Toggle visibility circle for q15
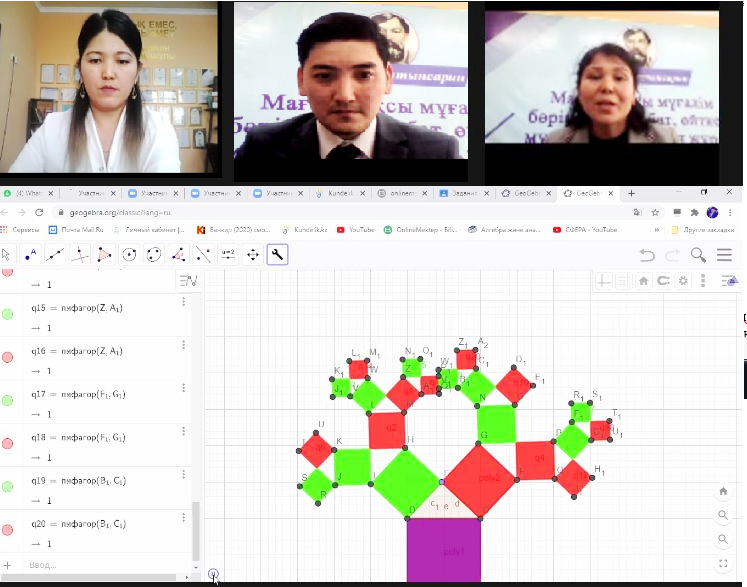 pos(8,313)
